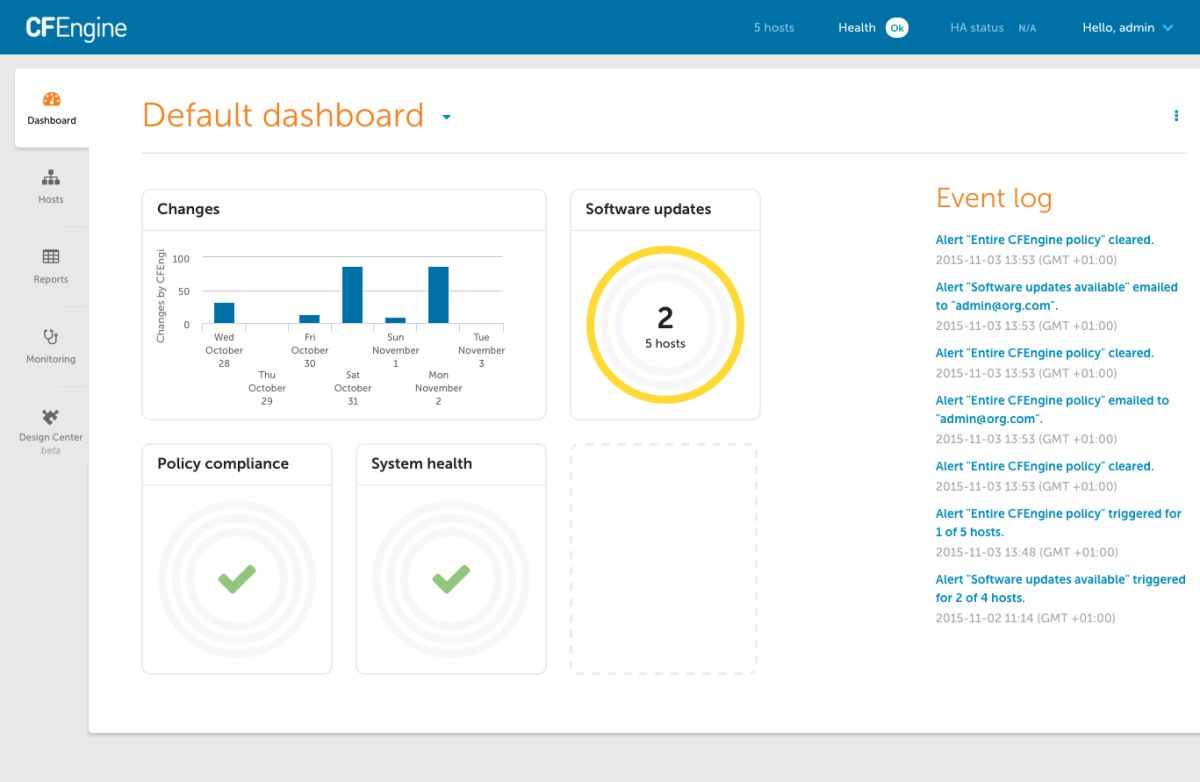This screenshot has width=1200, height=782.
Task: Click the Health label in header
Action: tap(857, 28)
